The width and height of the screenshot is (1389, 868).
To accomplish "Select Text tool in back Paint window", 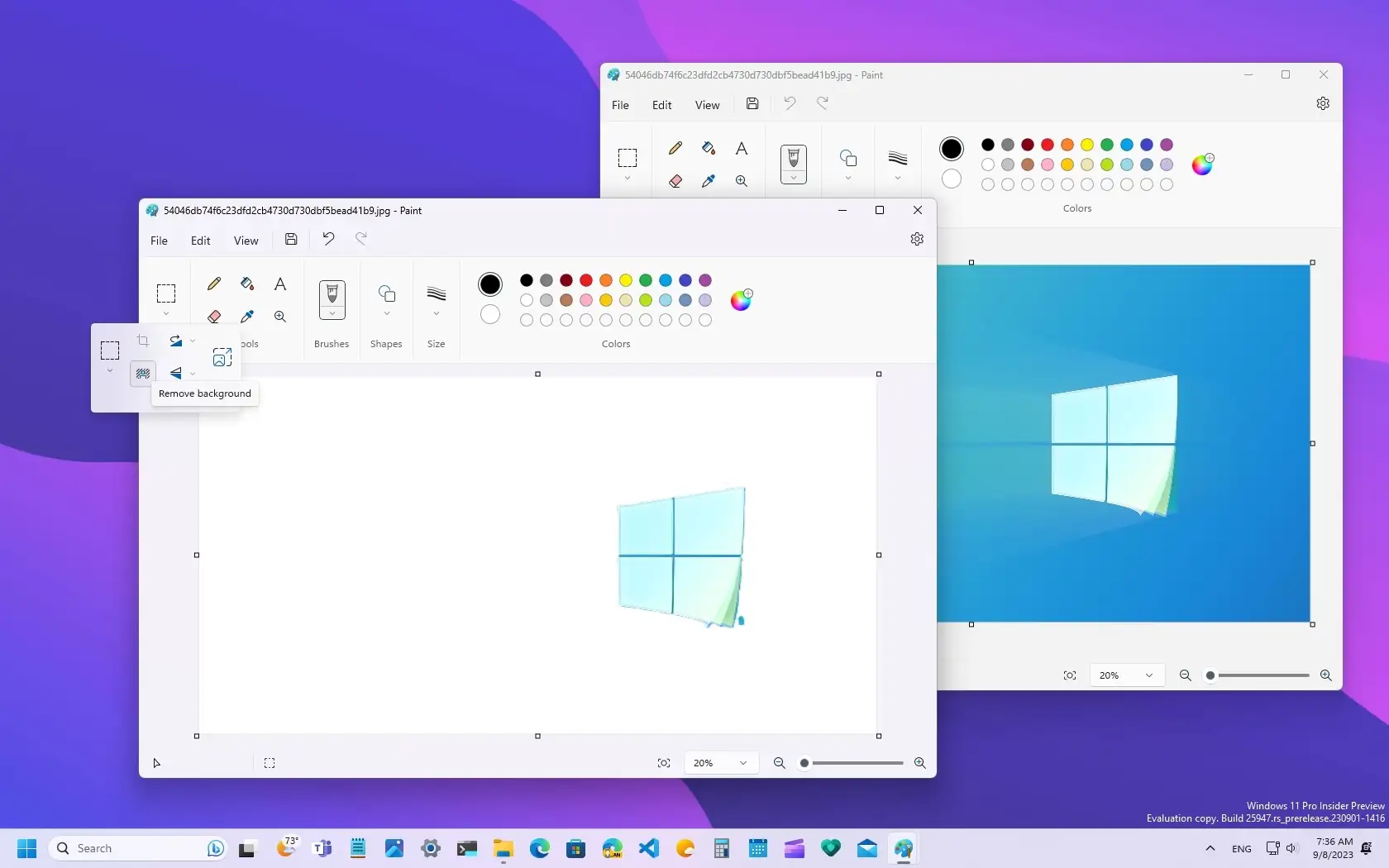I will click(x=742, y=149).
